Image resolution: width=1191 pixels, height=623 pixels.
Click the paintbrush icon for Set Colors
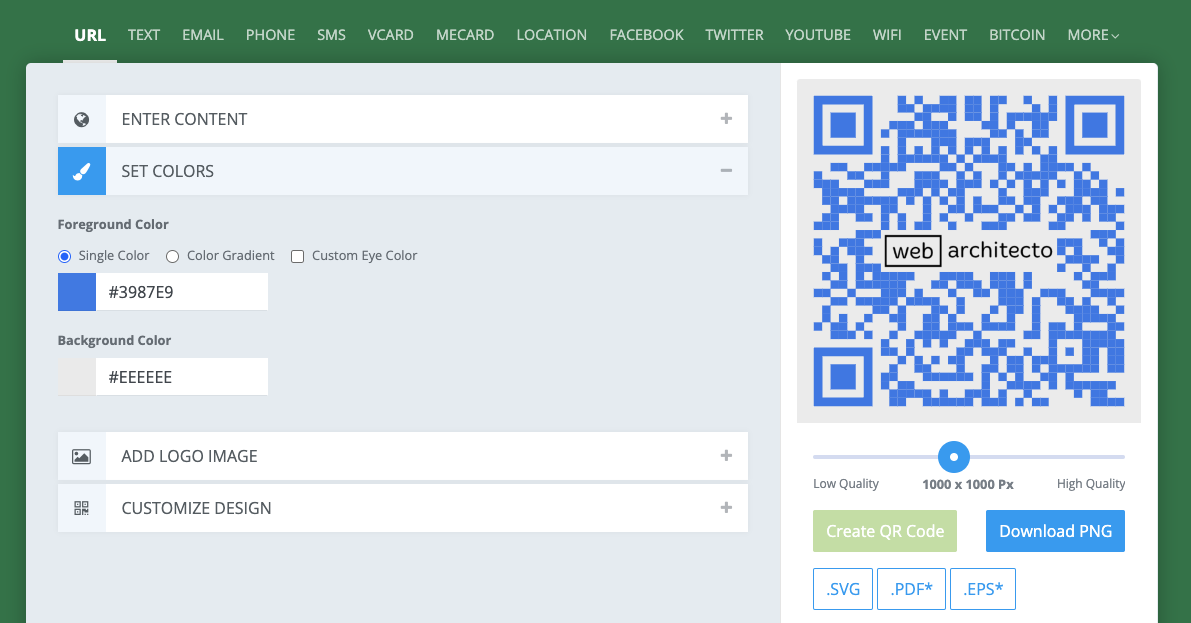click(82, 171)
